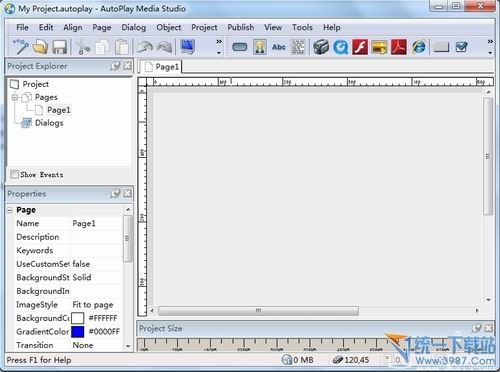Open the File menu
The image size is (500, 372).
[22, 27]
